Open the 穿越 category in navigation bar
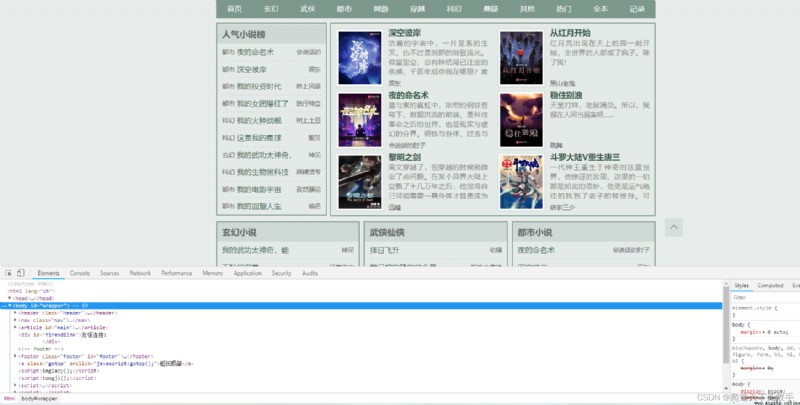This screenshot has width=800, height=405. click(417, 9)
